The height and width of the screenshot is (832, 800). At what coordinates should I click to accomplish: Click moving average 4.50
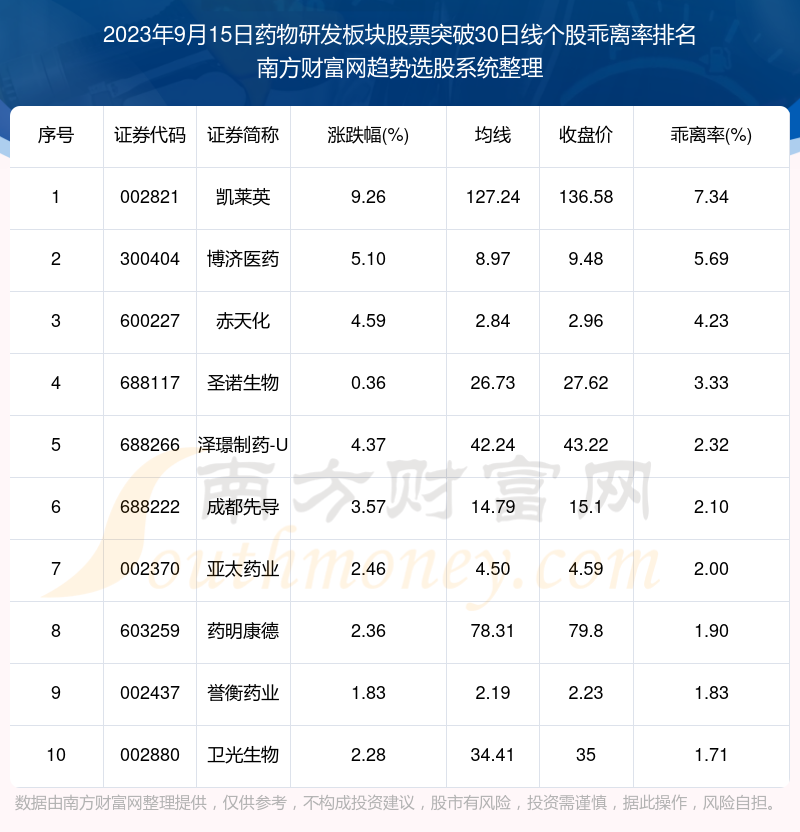(493, 569)
